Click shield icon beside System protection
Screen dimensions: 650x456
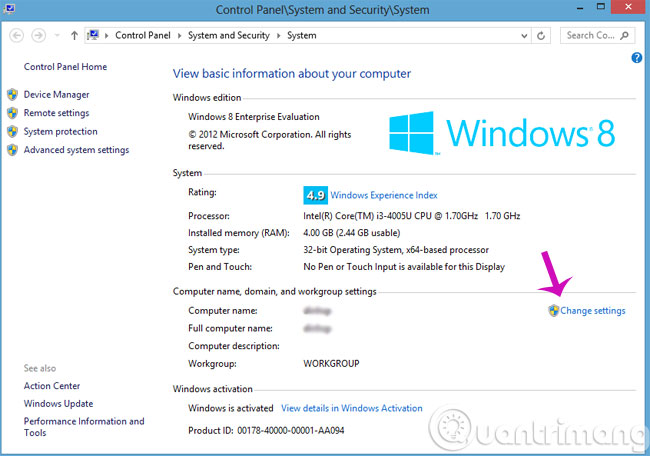click(12, 131)
